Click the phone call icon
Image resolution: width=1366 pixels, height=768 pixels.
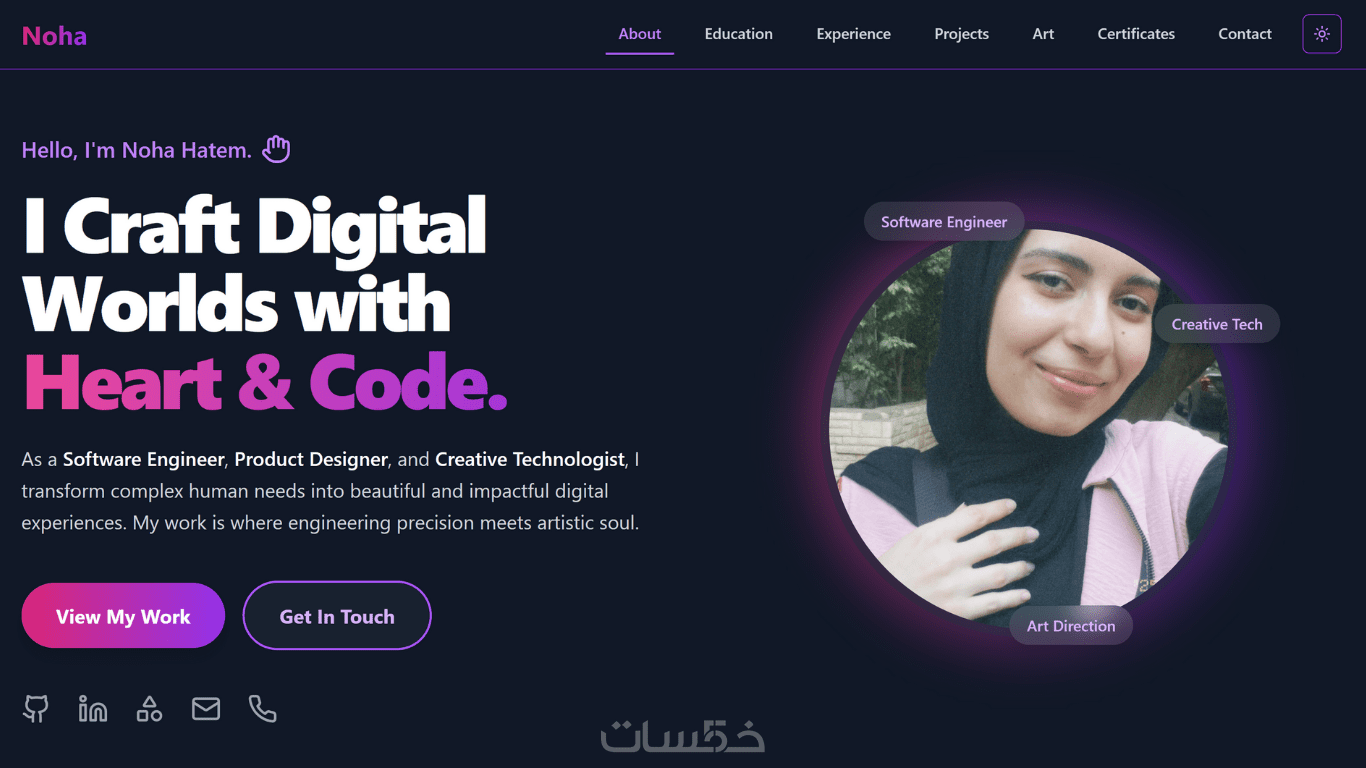click(262, 709)
